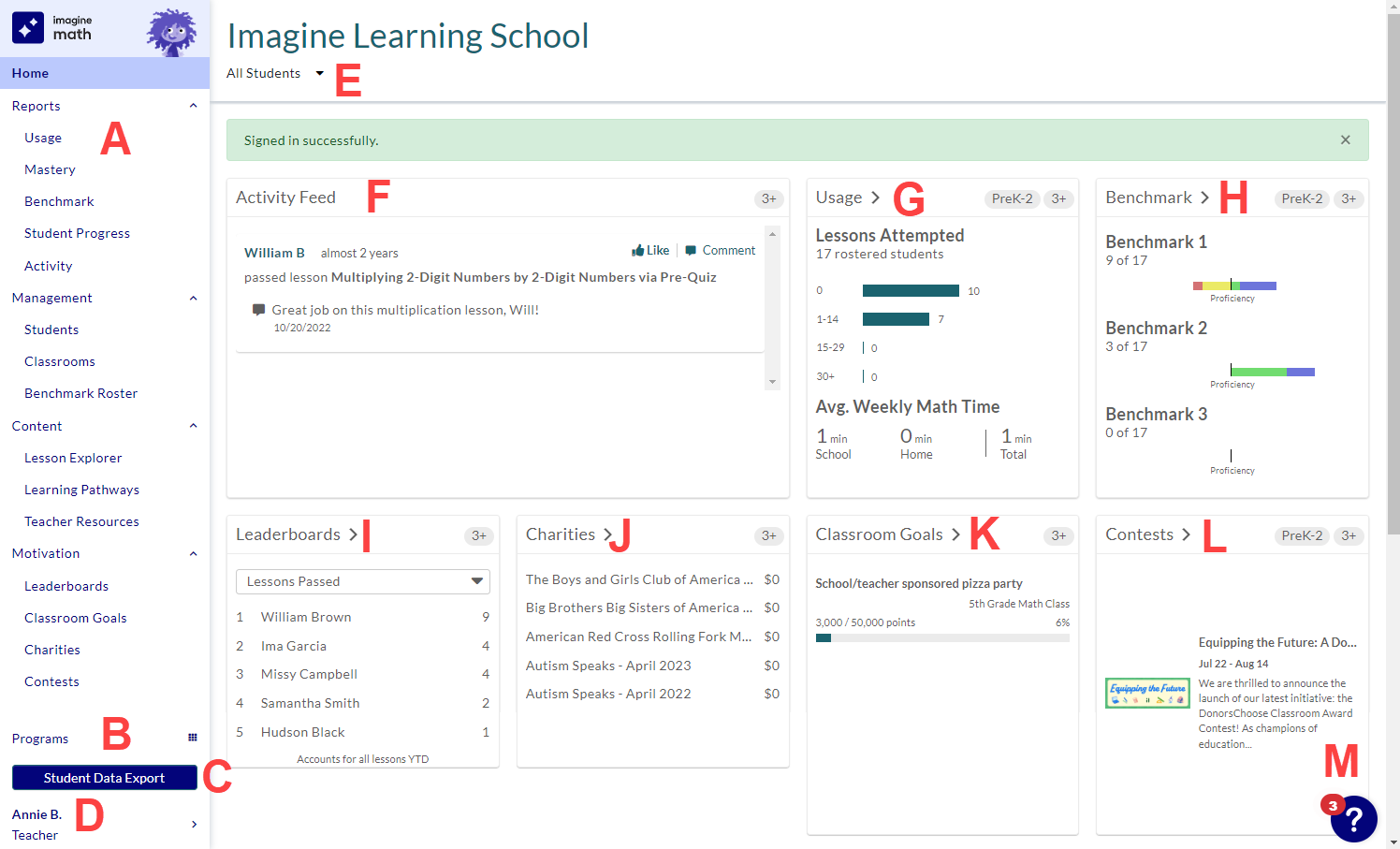Toggle the 3+ filter on Leaderboards card
1400x849 pixels.
point(478,535)
